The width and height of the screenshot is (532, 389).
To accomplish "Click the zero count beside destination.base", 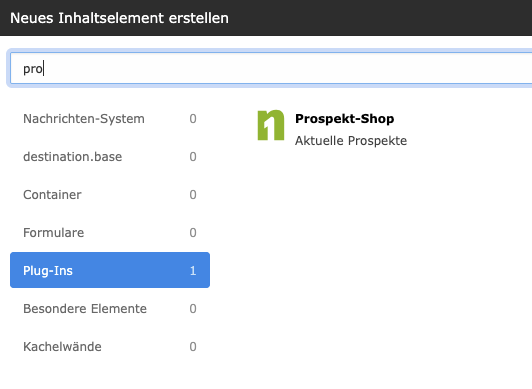I will coord(193,157).
